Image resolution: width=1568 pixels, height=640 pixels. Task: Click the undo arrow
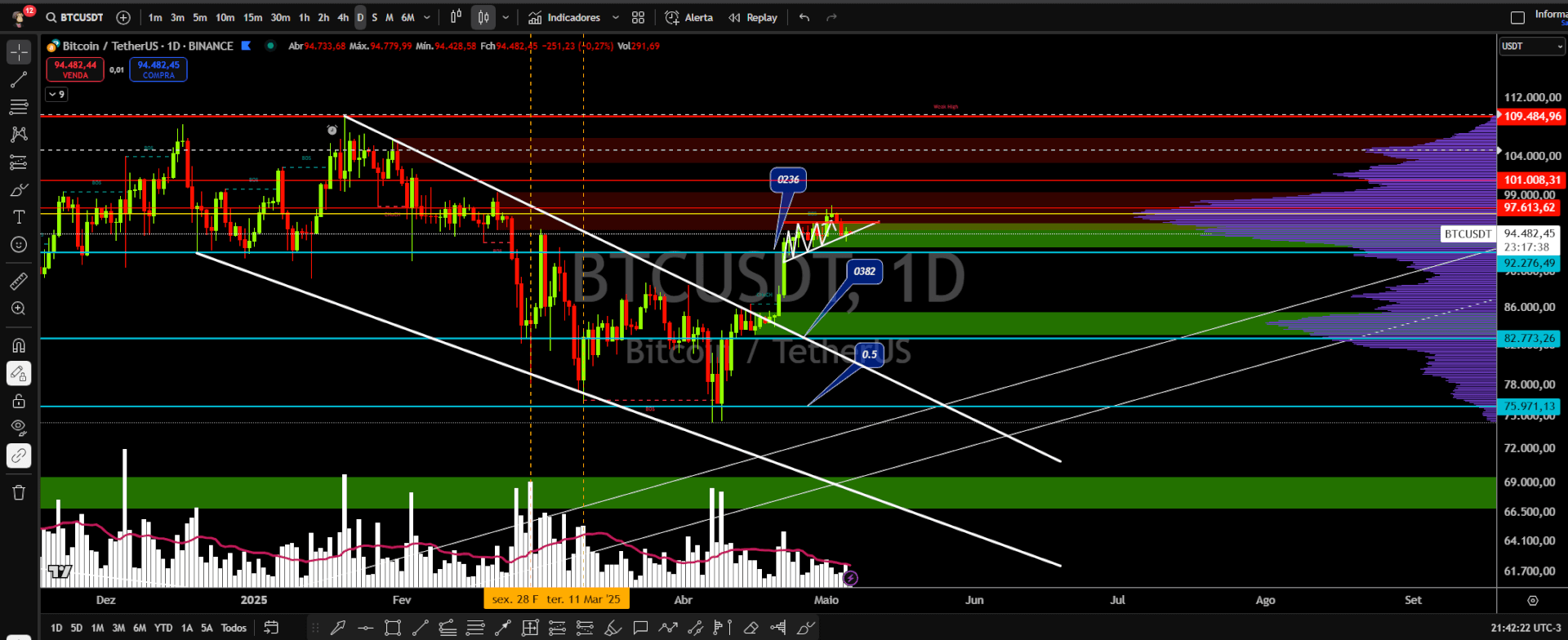[x=804, y=17]
